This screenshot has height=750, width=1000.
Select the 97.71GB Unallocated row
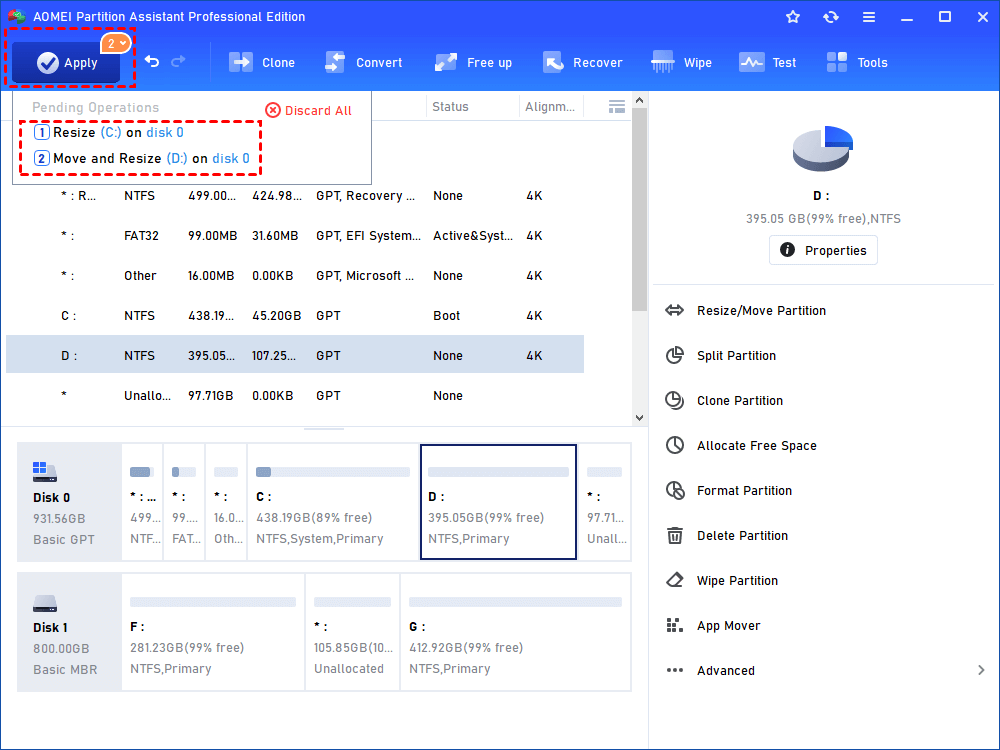295,395
